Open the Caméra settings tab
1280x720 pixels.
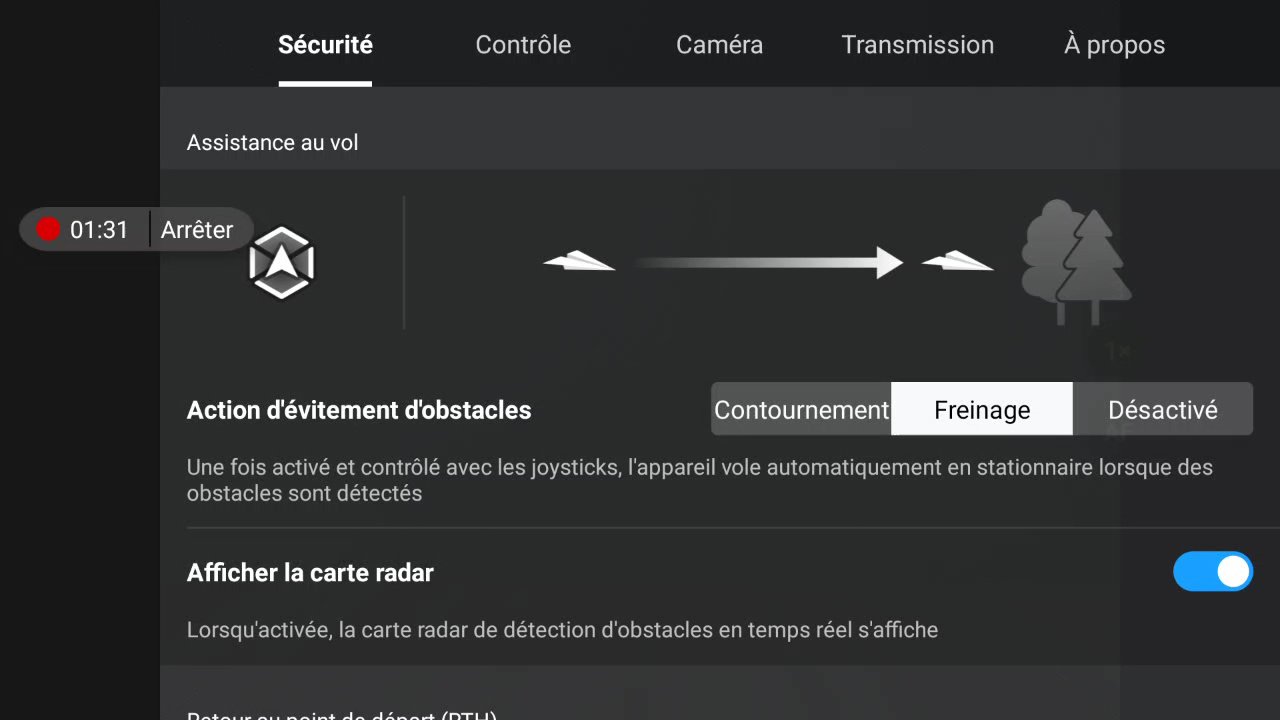719,45
